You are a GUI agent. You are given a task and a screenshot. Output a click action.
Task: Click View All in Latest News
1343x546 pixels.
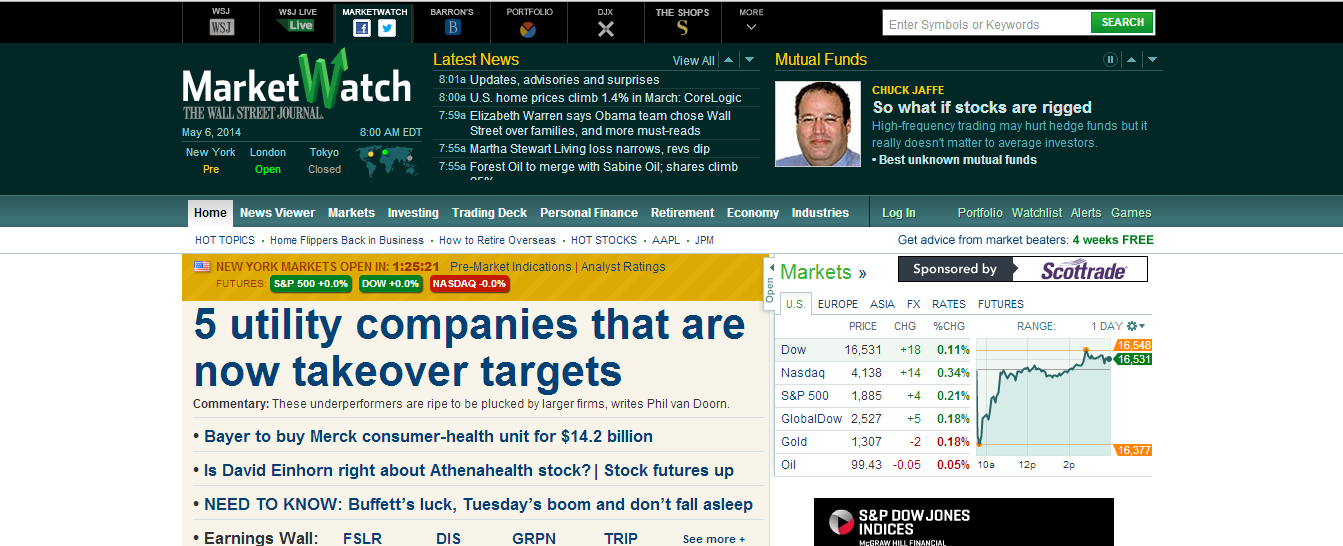pyautogui.click(x=693, y=61)
